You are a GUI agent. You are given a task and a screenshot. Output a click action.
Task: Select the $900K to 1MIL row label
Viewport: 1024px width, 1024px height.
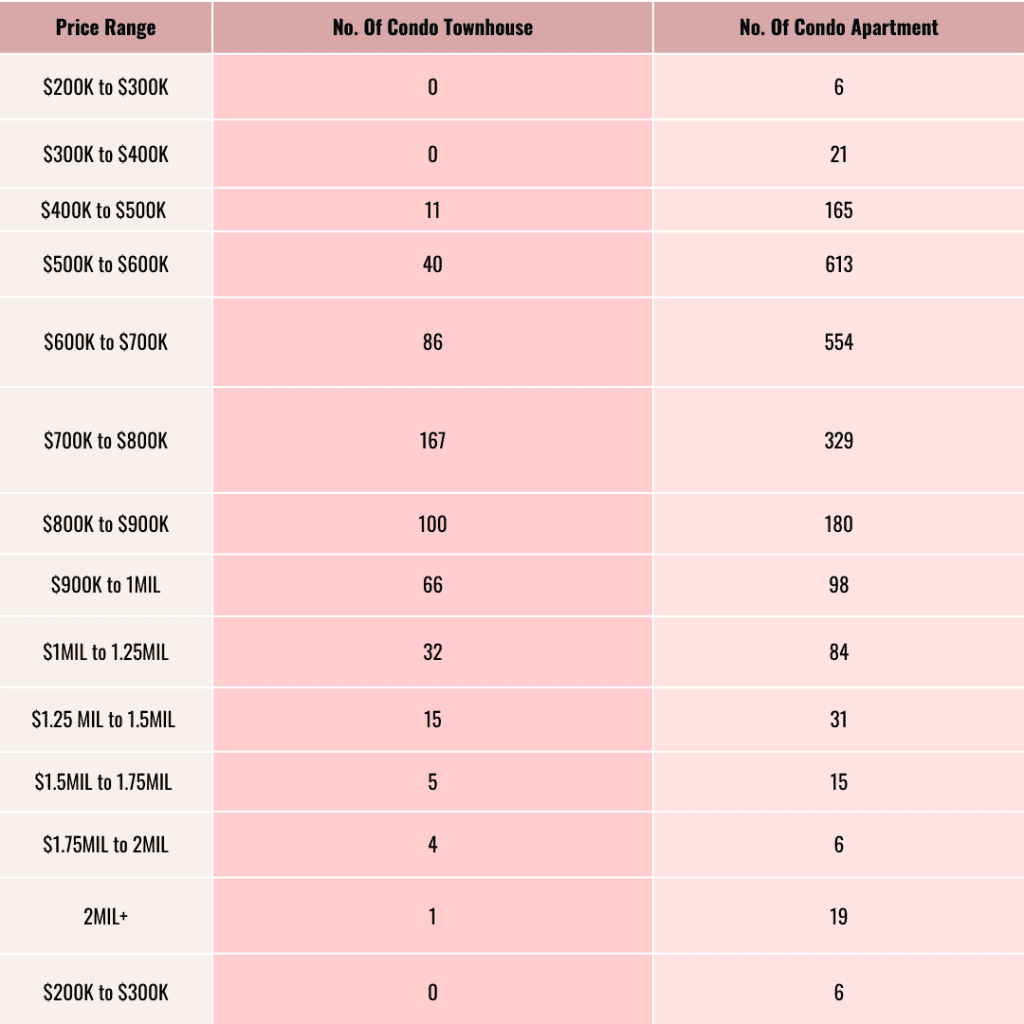(x=106, y=585)
